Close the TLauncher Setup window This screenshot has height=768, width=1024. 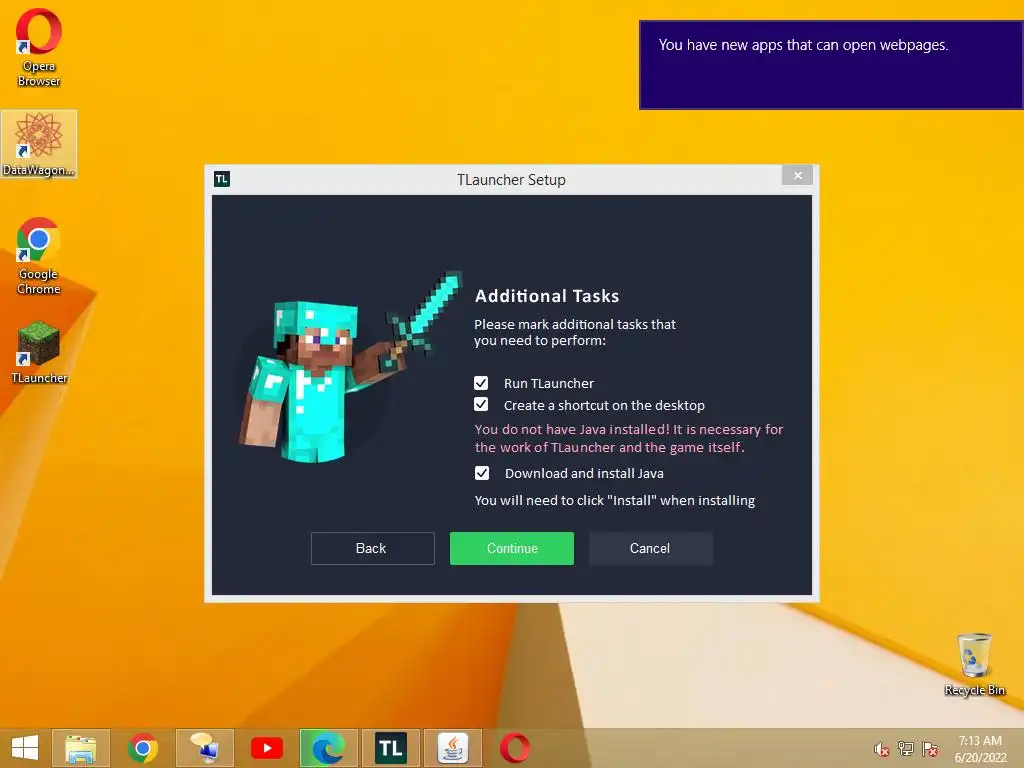pyautogui.click(x=797, y=175)
